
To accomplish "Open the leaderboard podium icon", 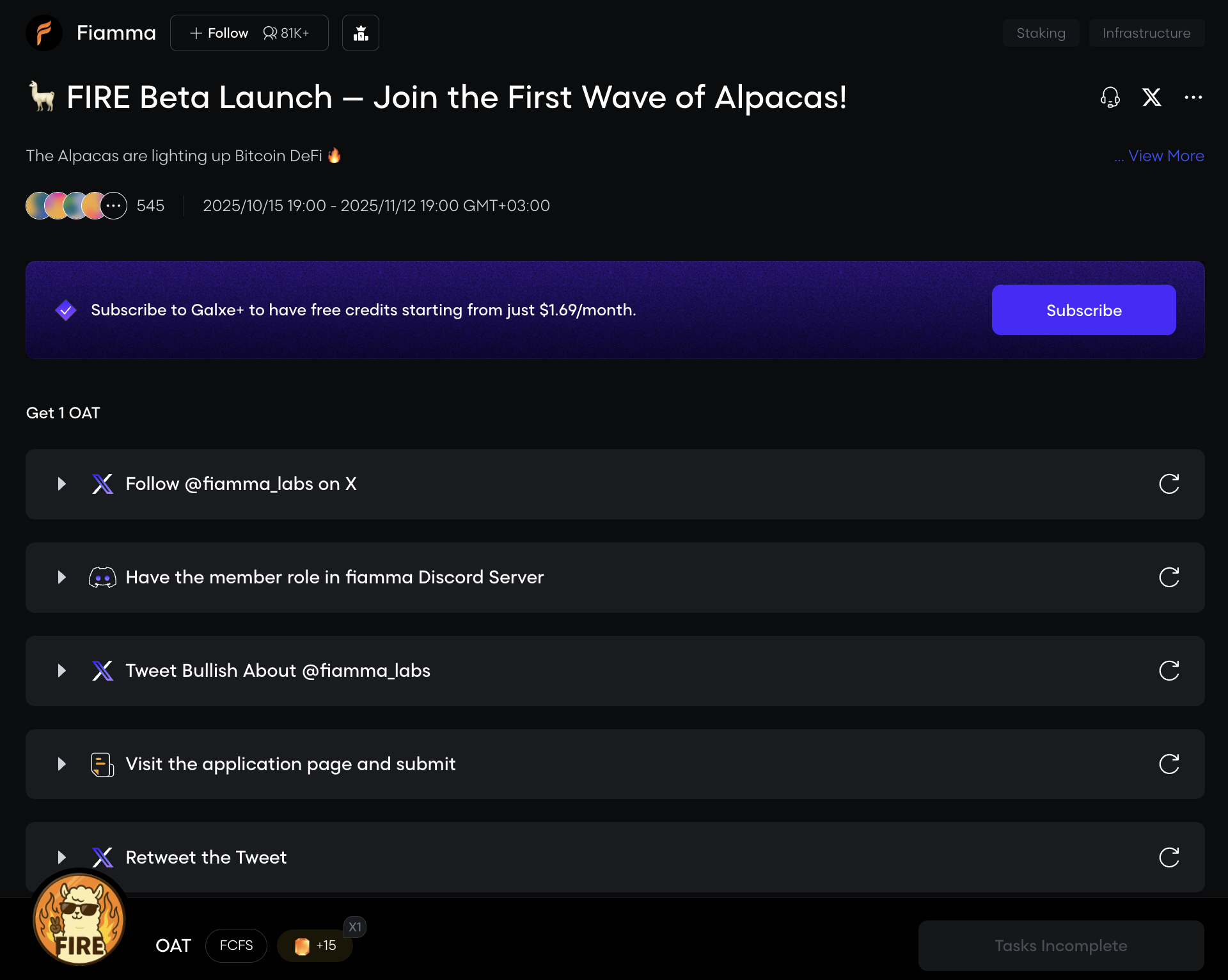I will coord(361,33).
